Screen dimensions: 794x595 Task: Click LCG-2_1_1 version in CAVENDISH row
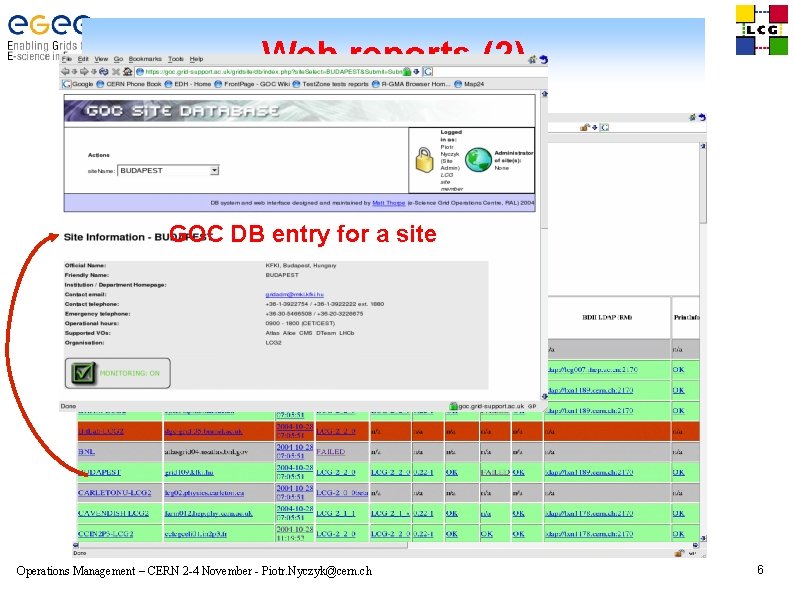click(336, 513)
